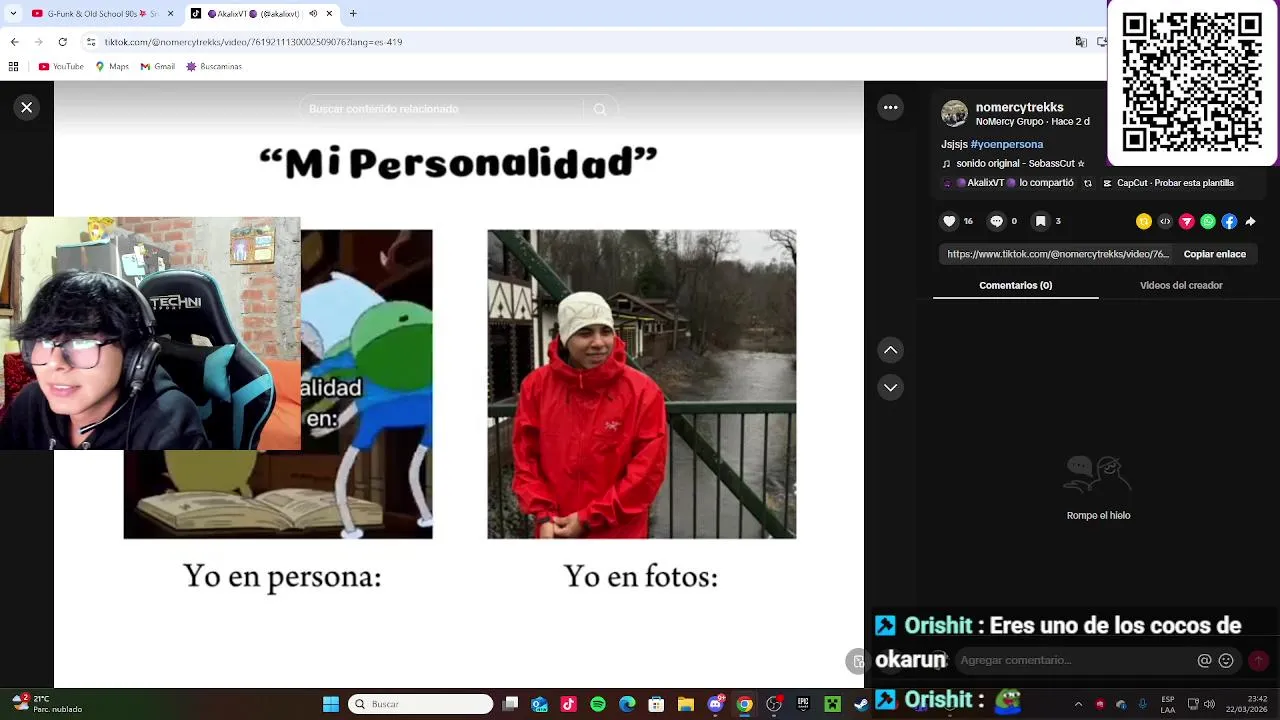
Task: Show hidden tray icons chevron
Action: (x=1078, y=704)
